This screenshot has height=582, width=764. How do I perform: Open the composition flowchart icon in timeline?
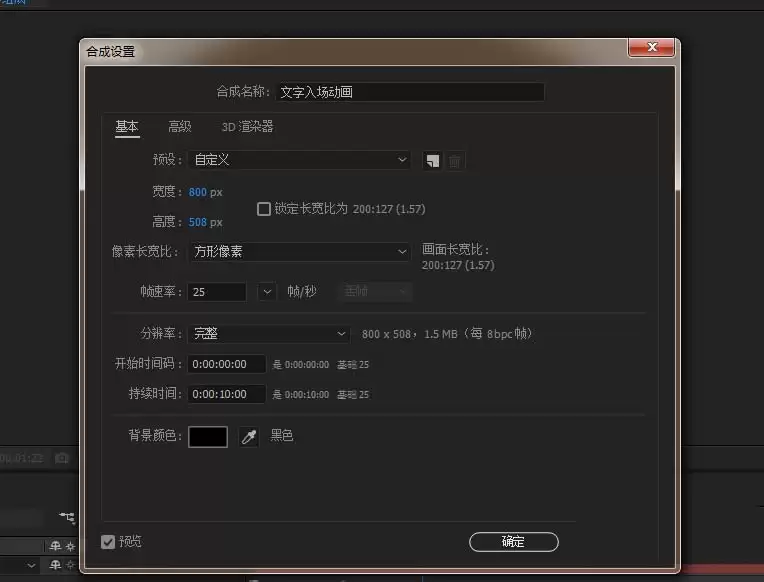click(67, 517)
